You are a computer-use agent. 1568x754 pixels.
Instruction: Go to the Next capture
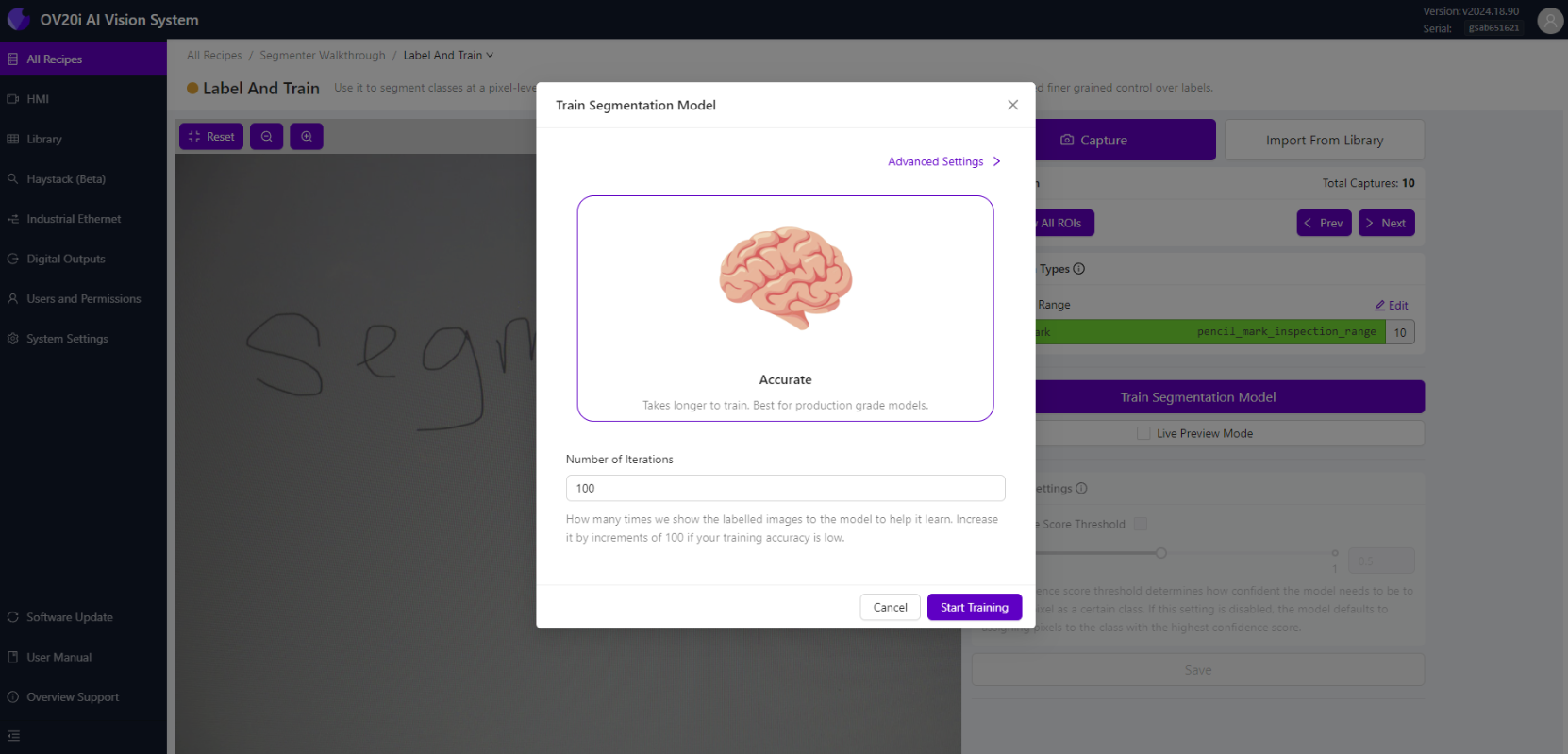(x=1386, y=223)
